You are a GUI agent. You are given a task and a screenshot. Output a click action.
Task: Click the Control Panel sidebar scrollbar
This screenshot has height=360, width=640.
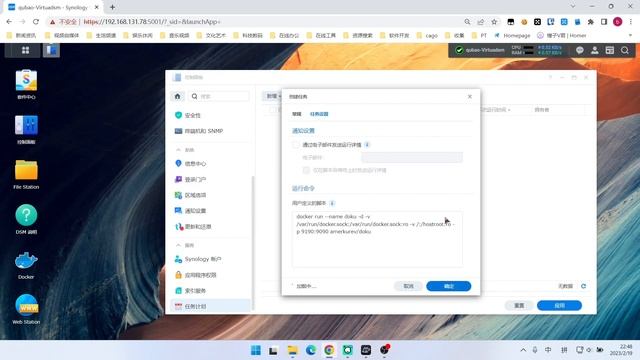253,242
